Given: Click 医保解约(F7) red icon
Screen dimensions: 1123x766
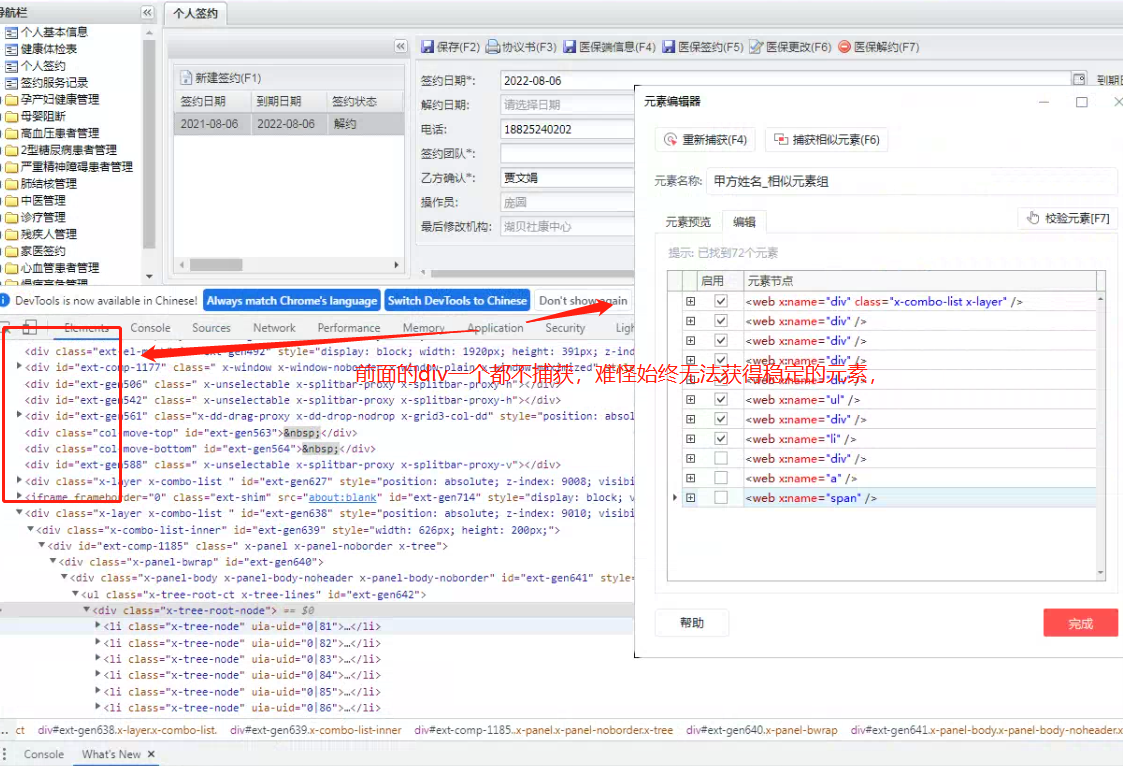Looking at the screenshot, I should [844, 47].
